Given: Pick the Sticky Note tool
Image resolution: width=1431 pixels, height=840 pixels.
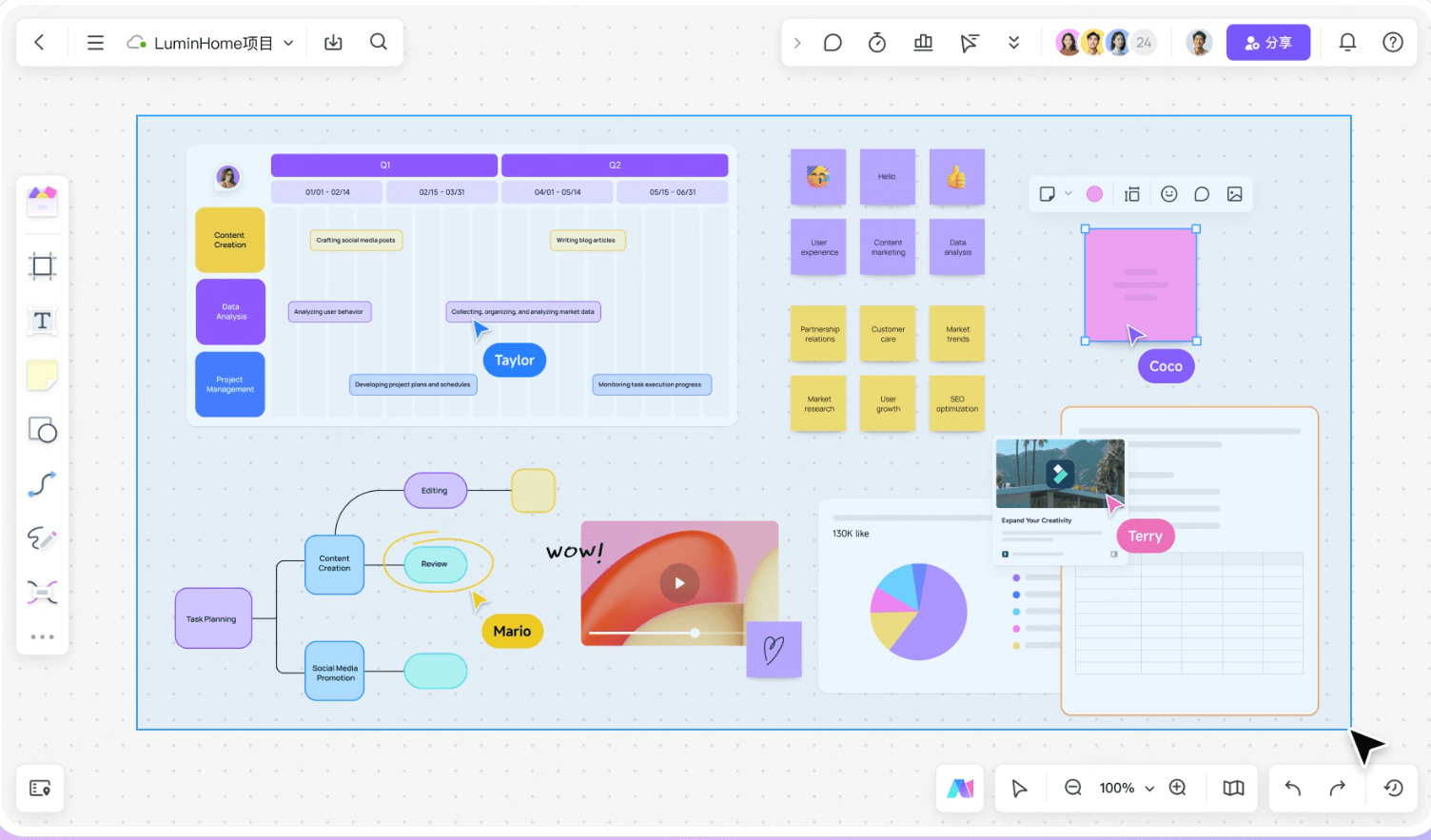Looking at the screenshot, I should click(x=42, y=376).
